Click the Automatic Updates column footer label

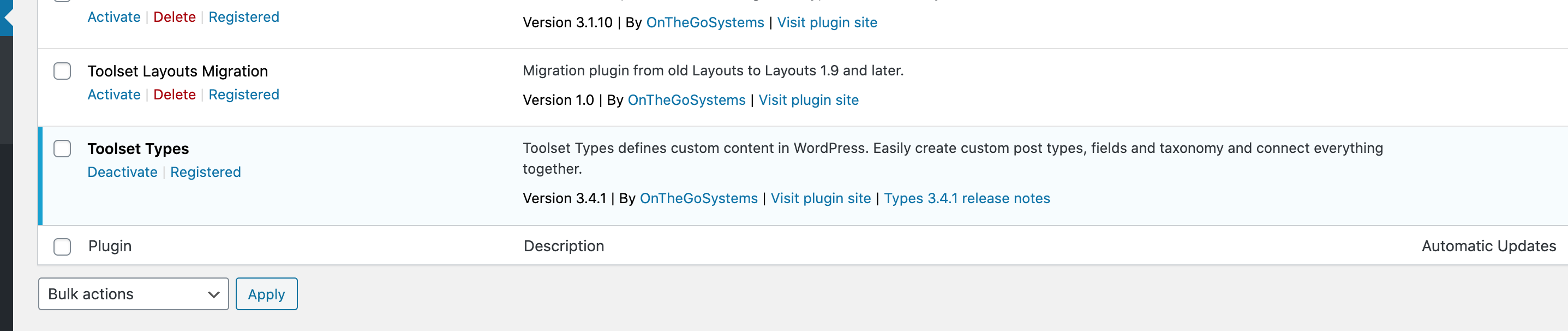(x=1488, y=246)
